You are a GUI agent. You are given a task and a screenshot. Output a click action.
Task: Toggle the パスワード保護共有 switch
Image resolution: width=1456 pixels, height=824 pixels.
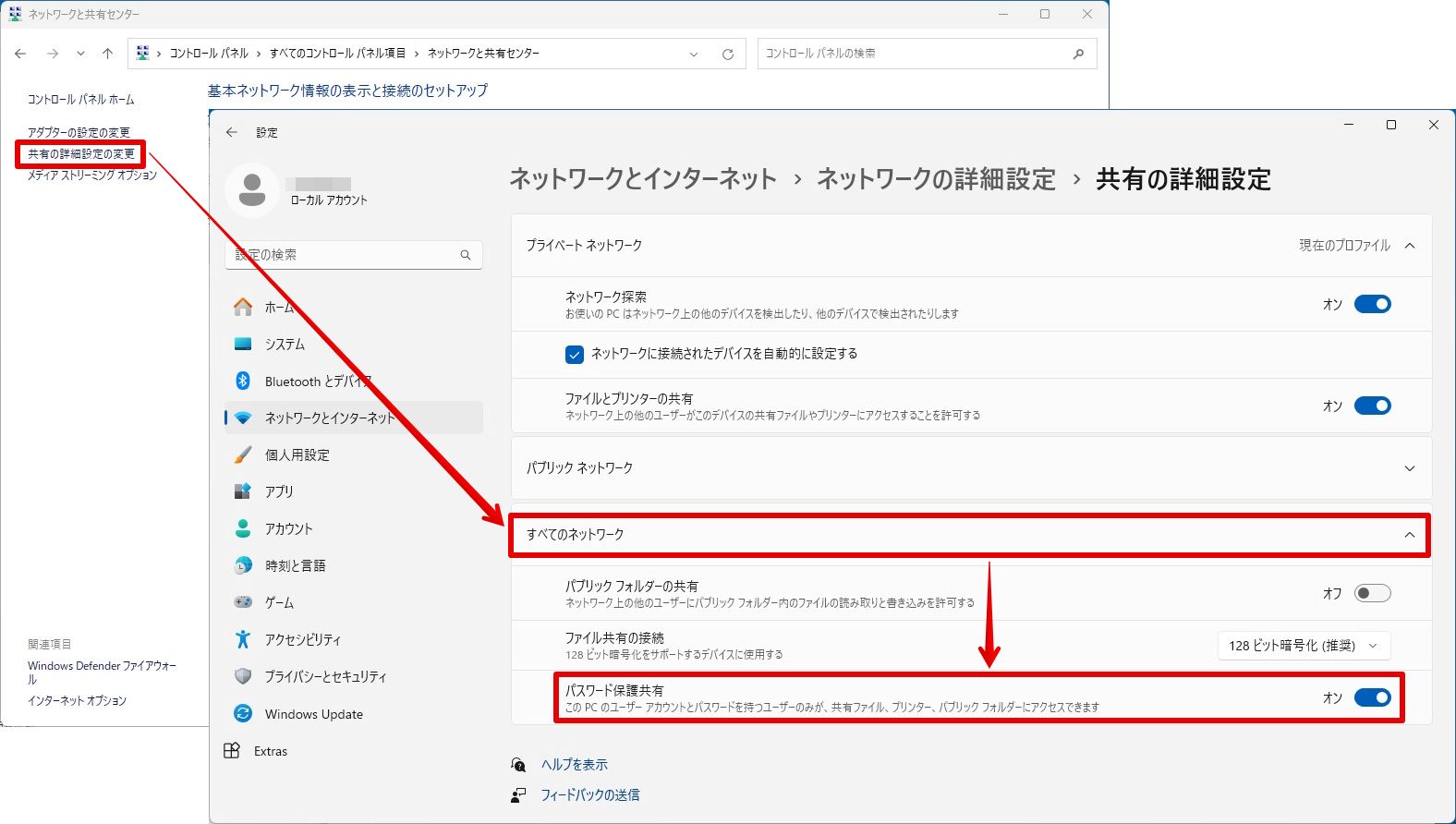(x=1373, y=697)
